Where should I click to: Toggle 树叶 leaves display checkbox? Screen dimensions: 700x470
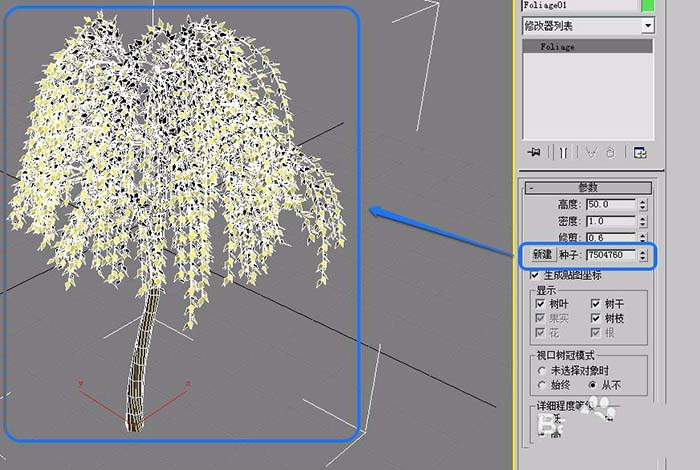tap(540, 304)
